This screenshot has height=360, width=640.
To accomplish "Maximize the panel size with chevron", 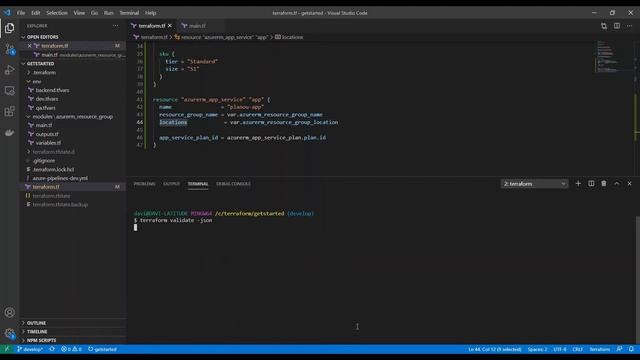I will coord(617,184).
